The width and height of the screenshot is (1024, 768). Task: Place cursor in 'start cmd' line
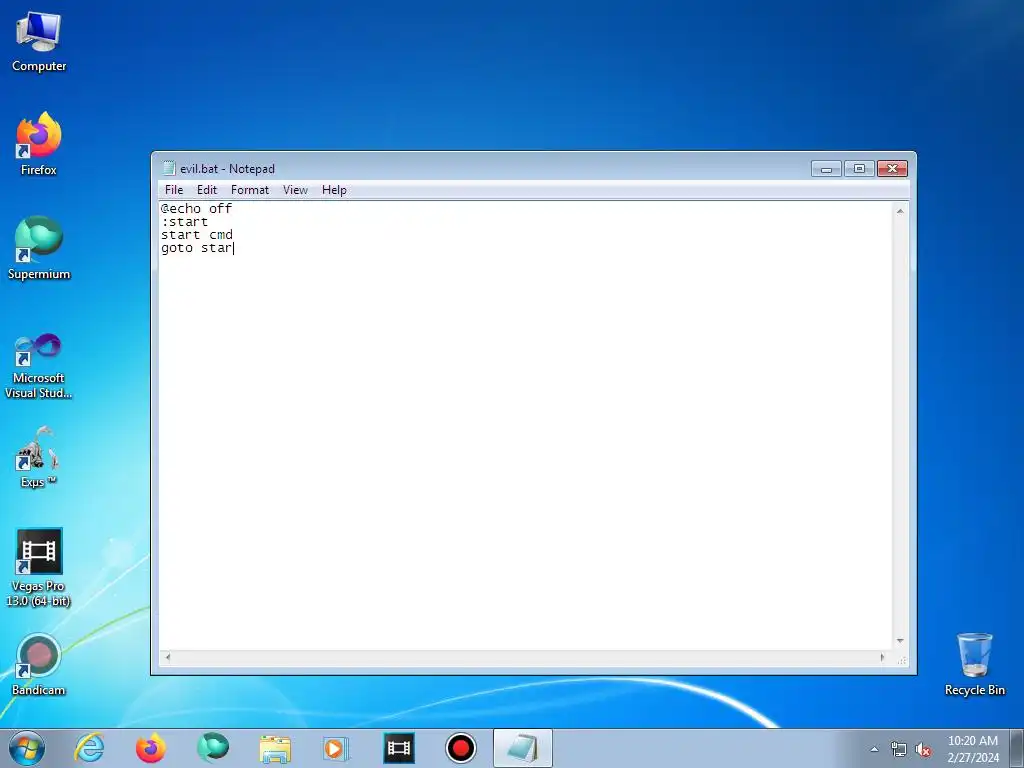[197, 234]
